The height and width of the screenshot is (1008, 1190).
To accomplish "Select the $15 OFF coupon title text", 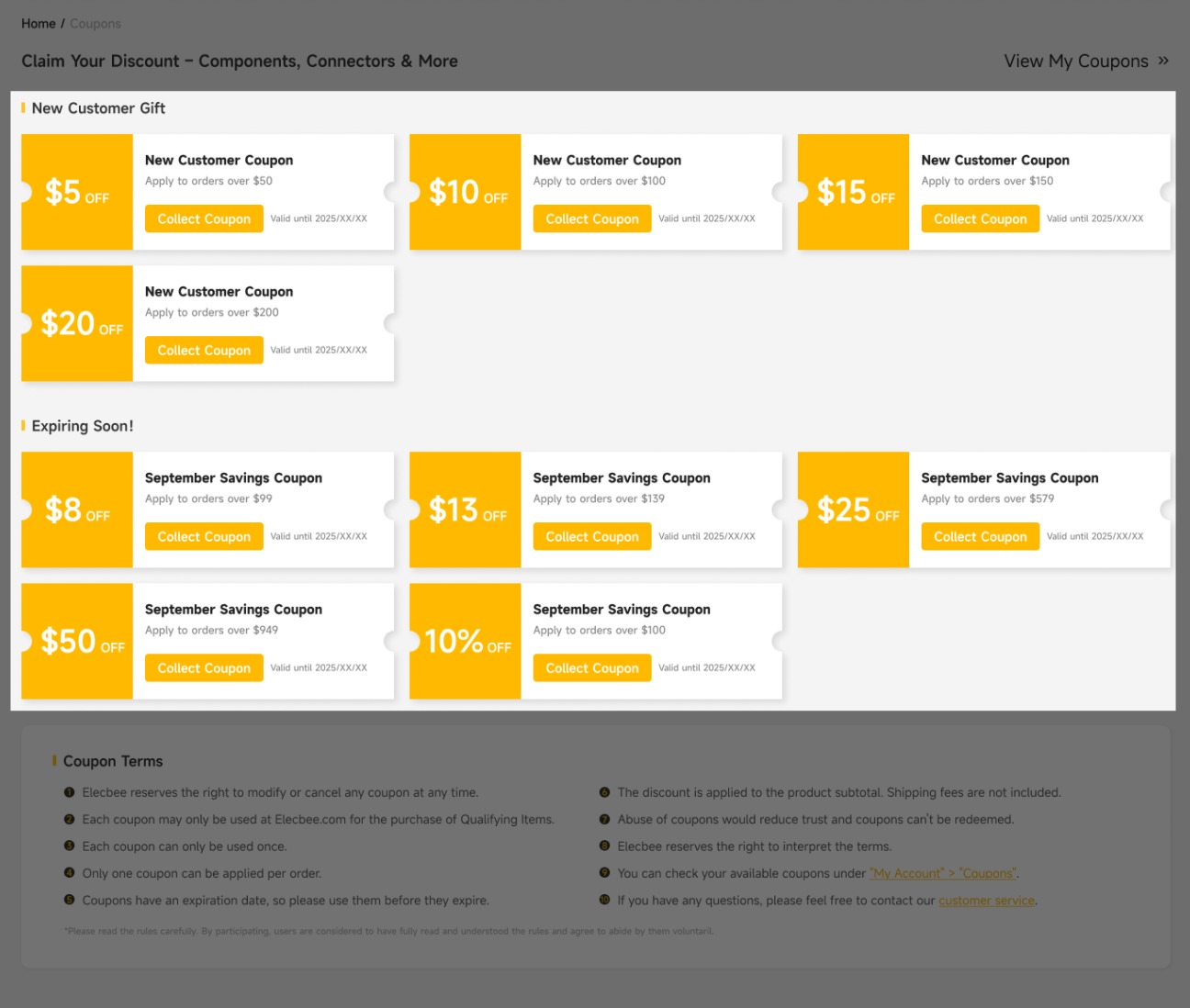I will coord(995,160).
